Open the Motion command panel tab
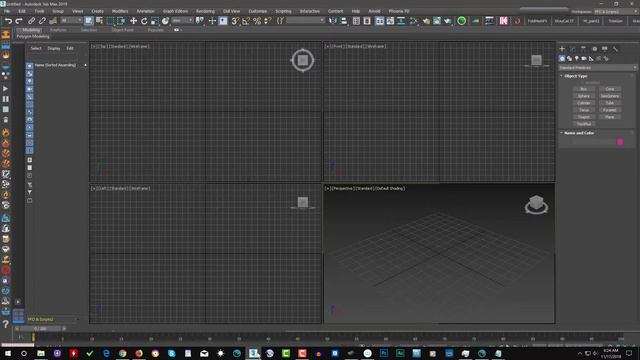640x360 pixels. 594,49
